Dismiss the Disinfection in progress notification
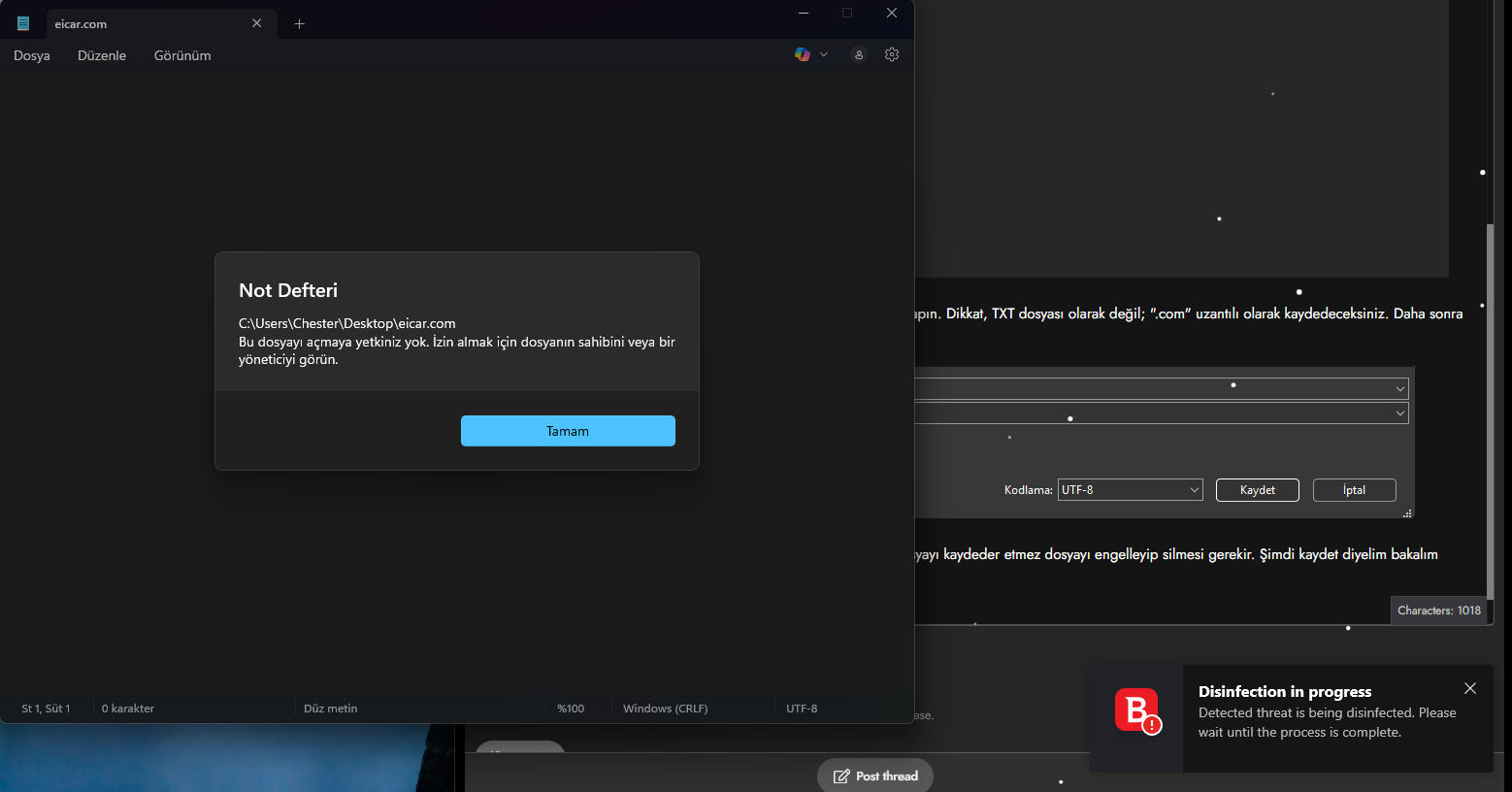 1470,688
